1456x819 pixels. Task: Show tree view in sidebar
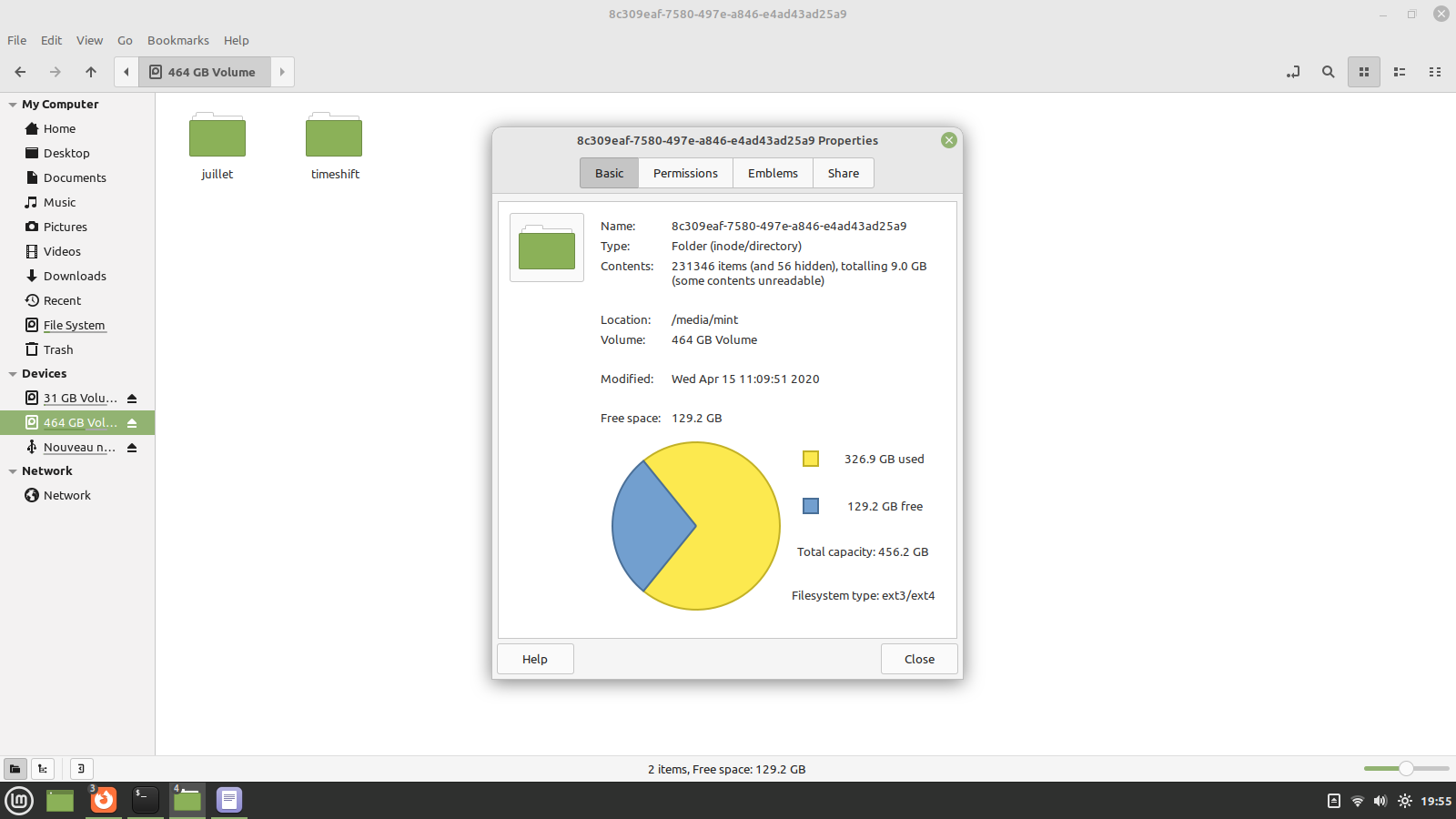tap(43, 769)
